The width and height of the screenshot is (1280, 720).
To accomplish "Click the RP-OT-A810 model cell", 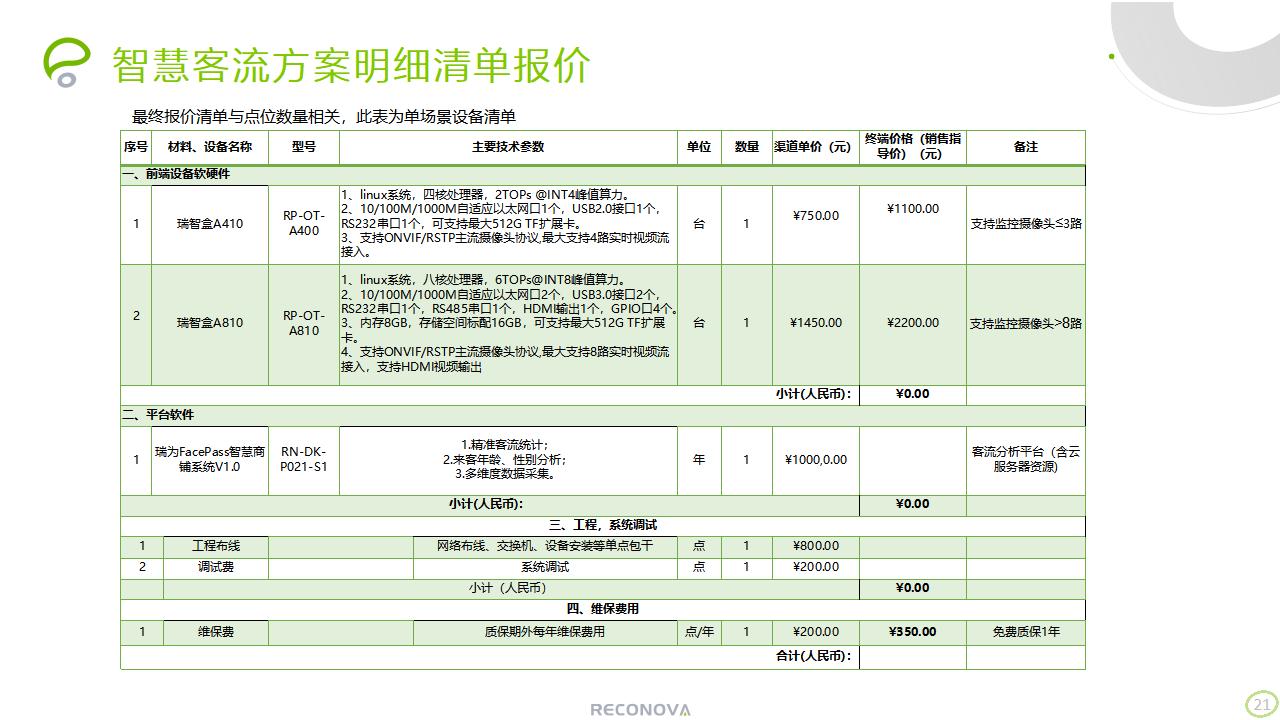I will coord(304,323).
